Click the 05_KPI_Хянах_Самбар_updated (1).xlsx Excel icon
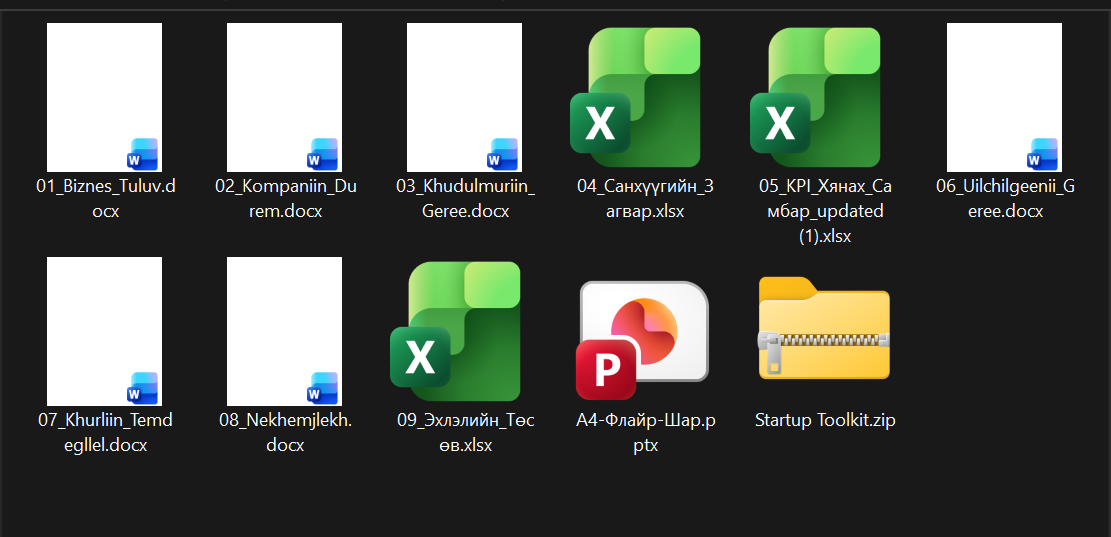 tap(824, 98)
